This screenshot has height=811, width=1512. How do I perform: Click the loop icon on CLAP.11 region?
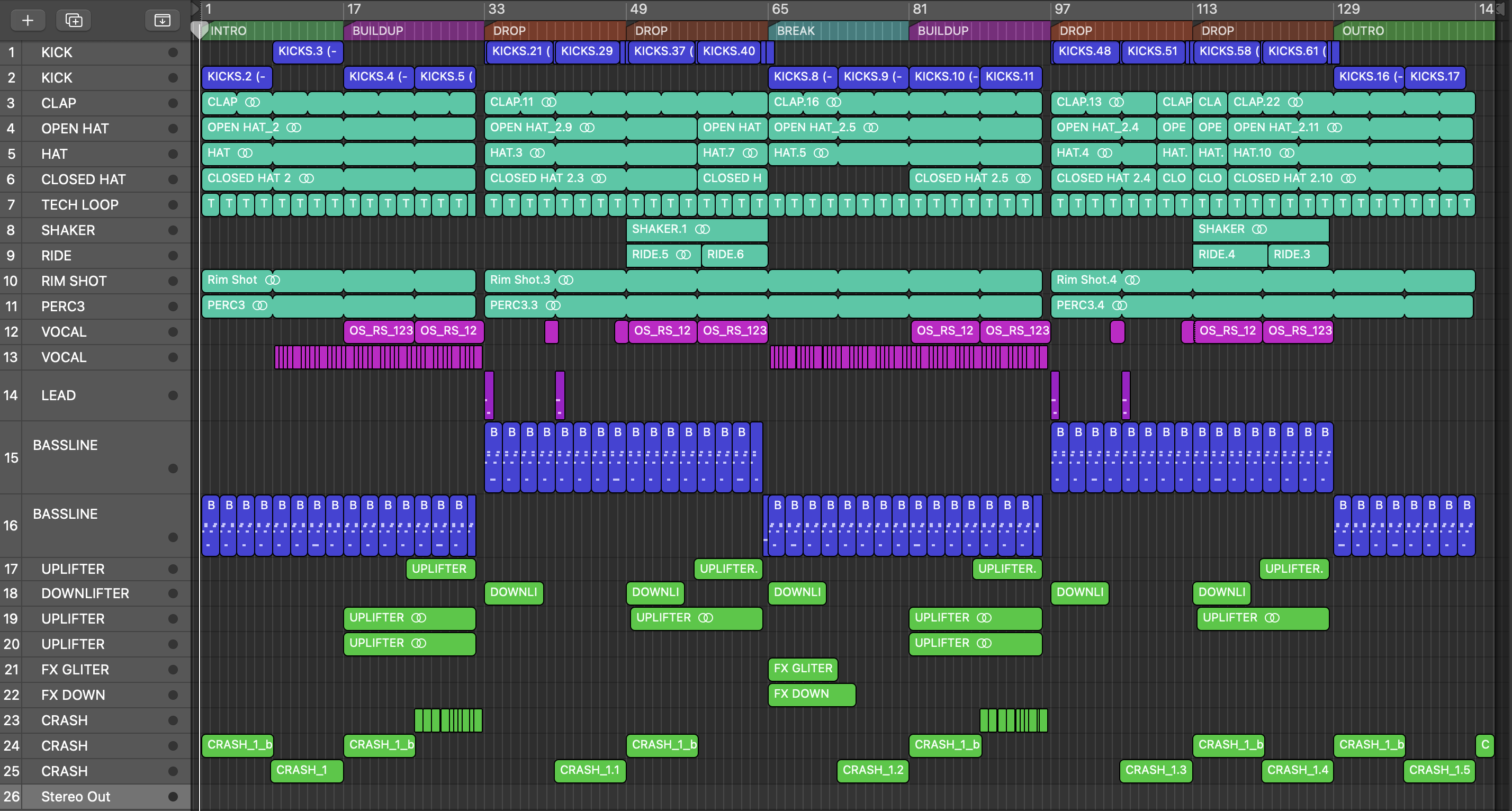[x=549, y=102]
